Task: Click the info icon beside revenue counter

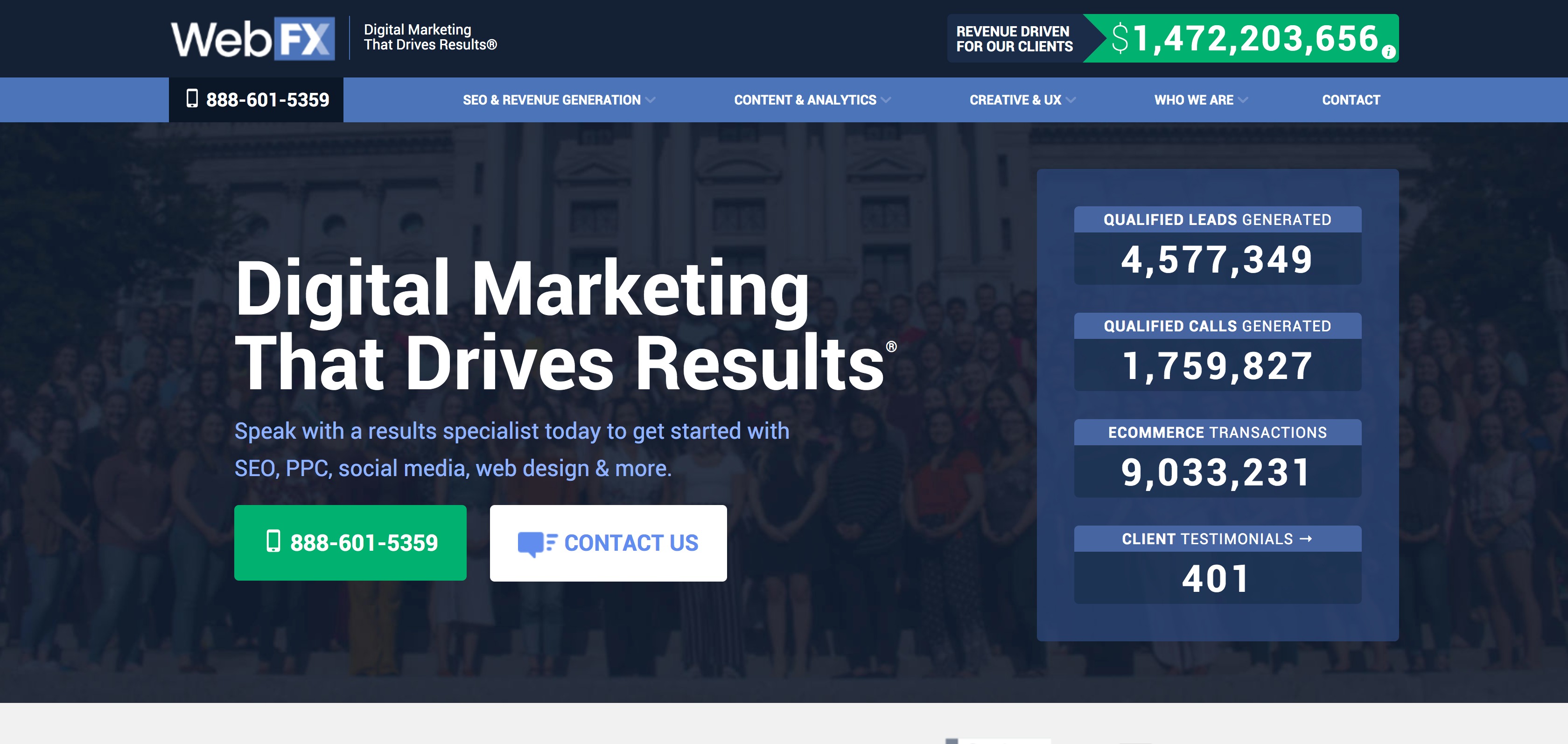Action: point(1388,52)
